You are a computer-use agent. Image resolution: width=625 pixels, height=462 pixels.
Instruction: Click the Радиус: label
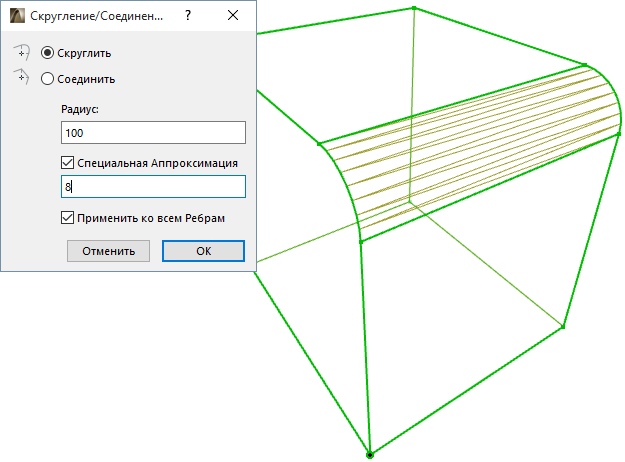pos(80,109)
